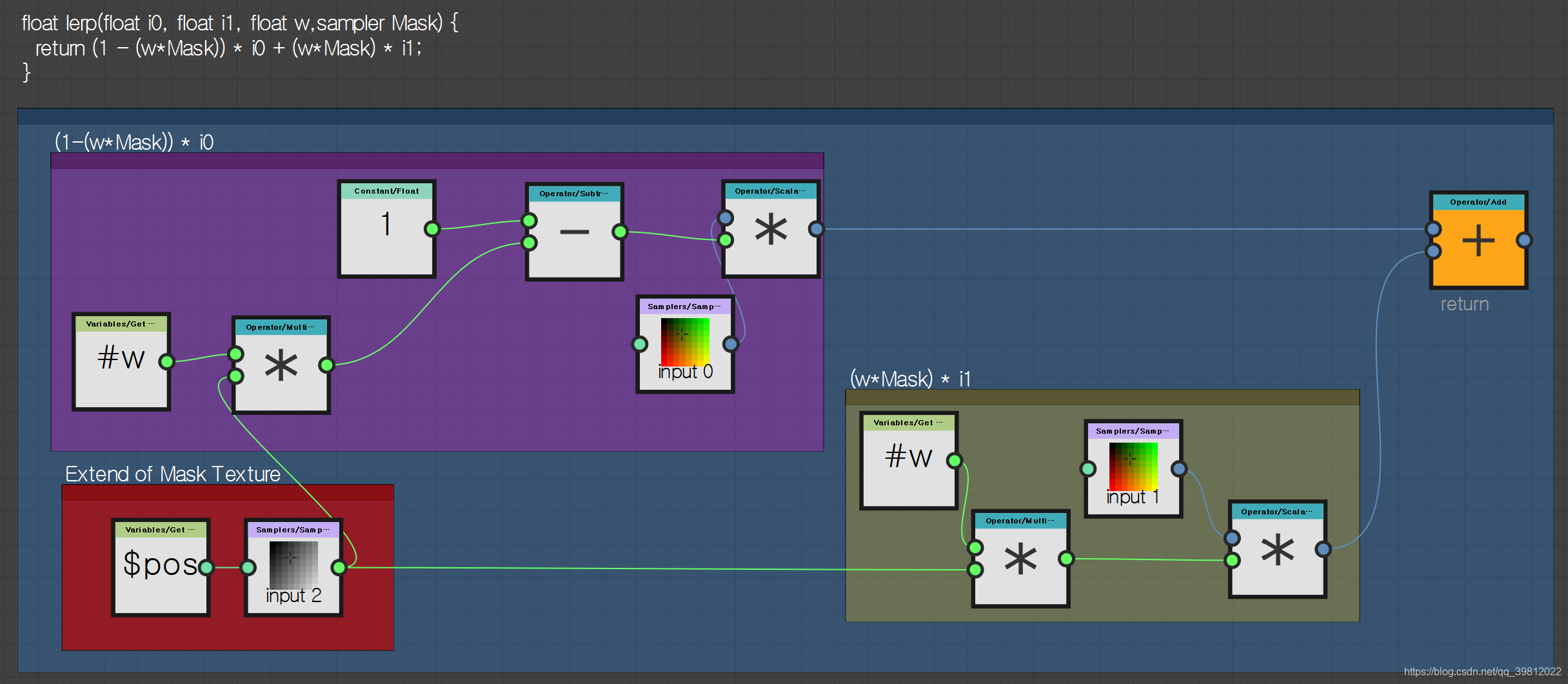Click the olive (w*Mask) * i1 group header

(x=1102, y=397)
